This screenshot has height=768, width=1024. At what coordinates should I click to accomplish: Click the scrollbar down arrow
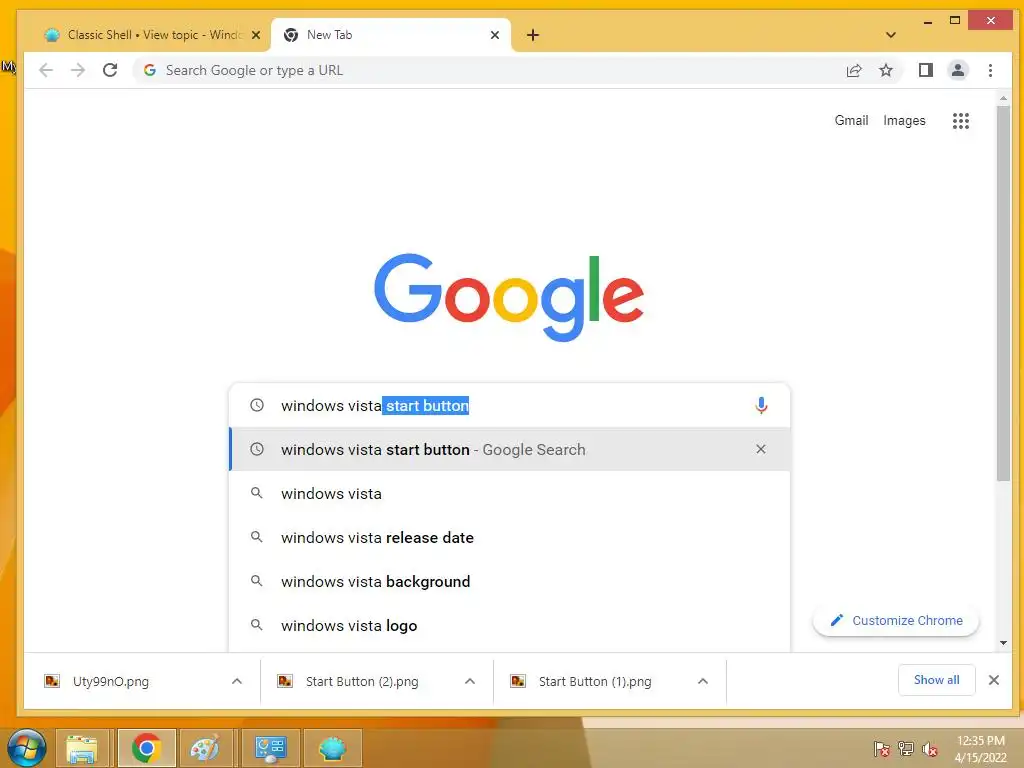1003,643
